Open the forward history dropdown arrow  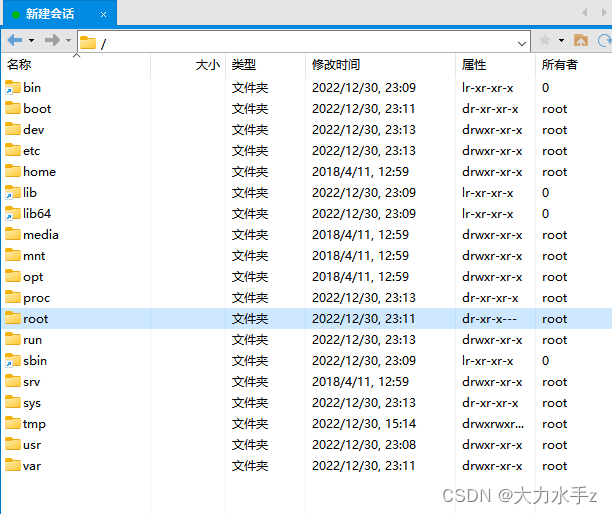(x=68, y=40)
